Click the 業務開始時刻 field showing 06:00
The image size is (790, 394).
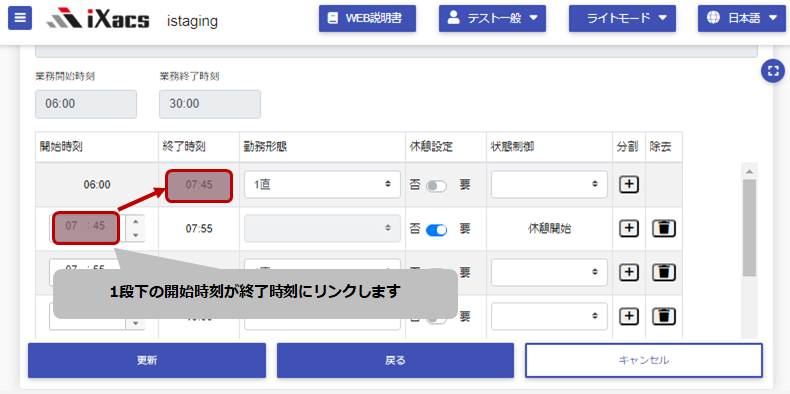(86, 104)
